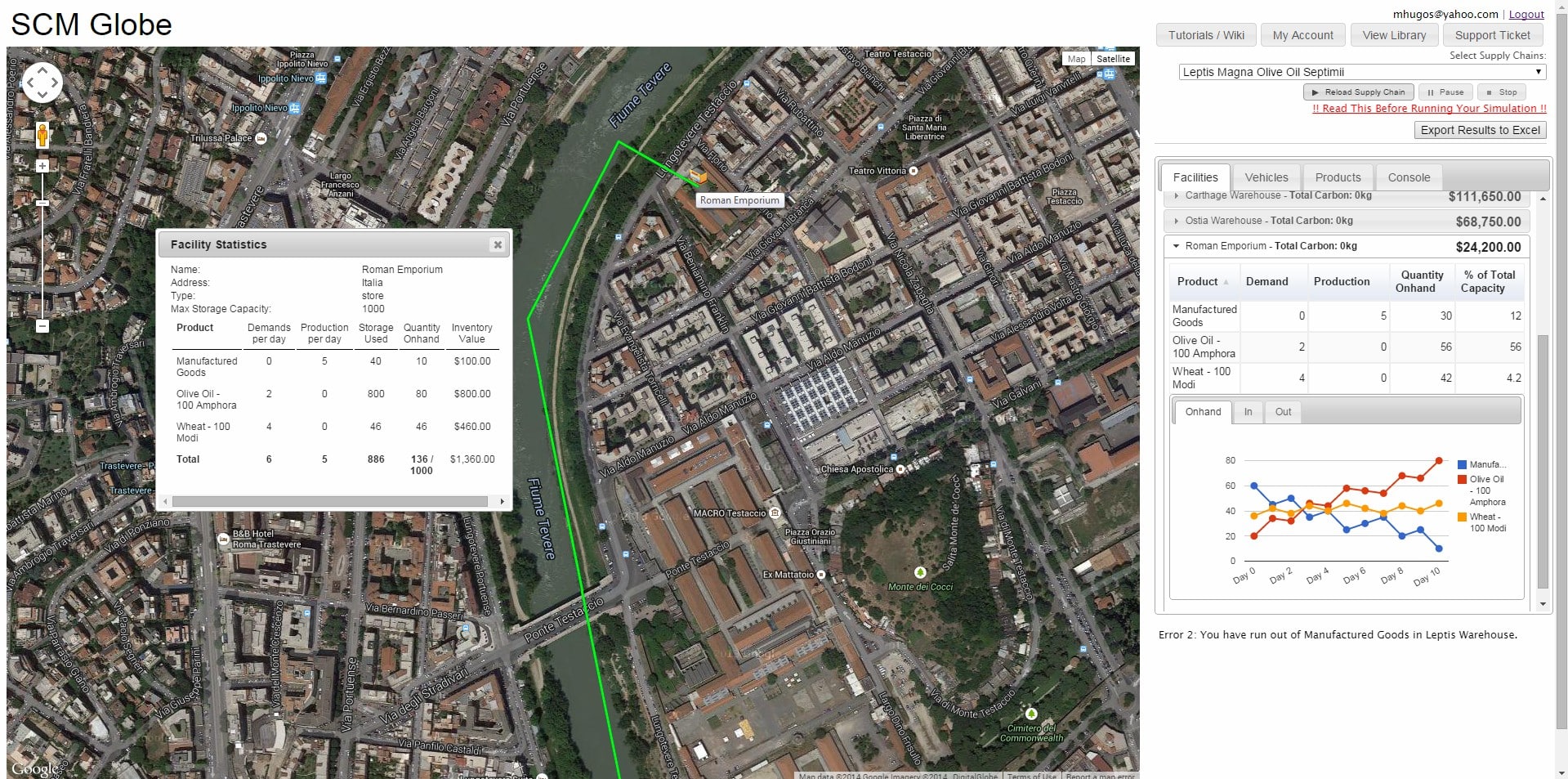Sort by the Product column header

1203,281
